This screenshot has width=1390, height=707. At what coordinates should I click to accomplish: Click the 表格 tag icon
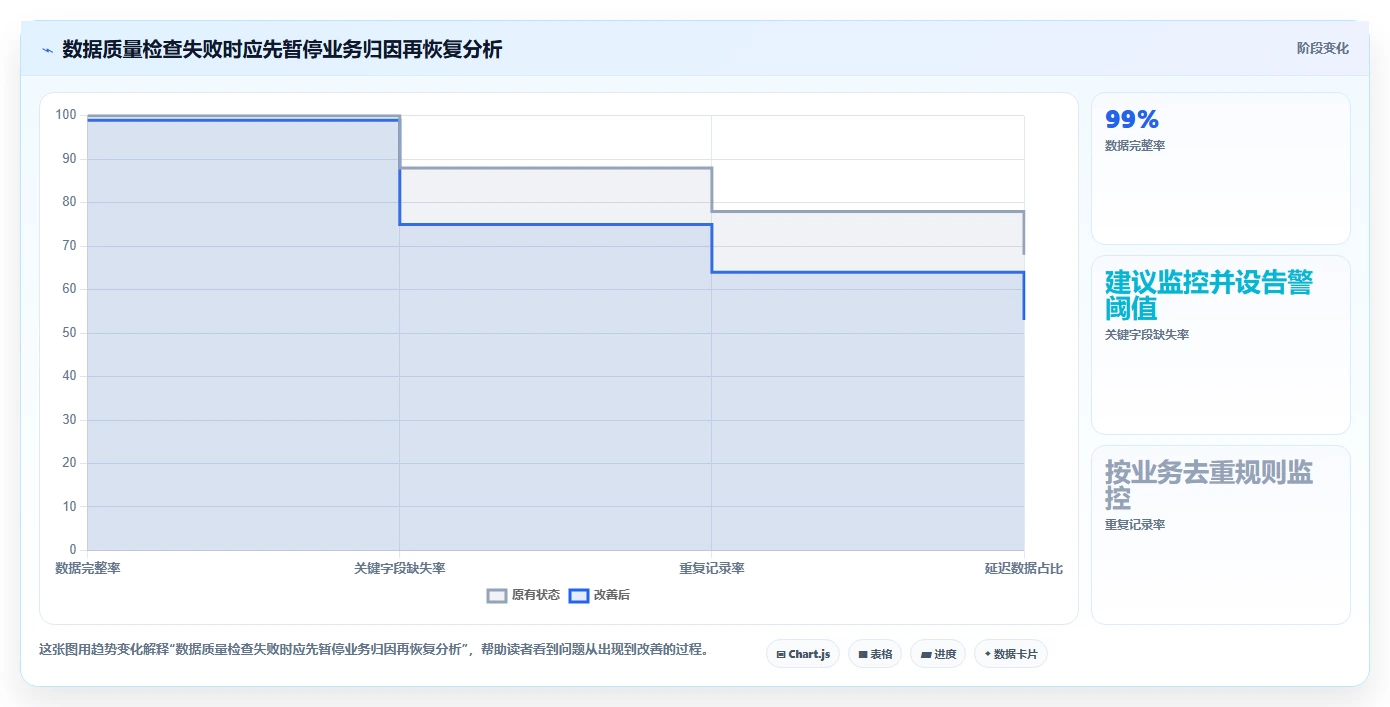[863, 655]
